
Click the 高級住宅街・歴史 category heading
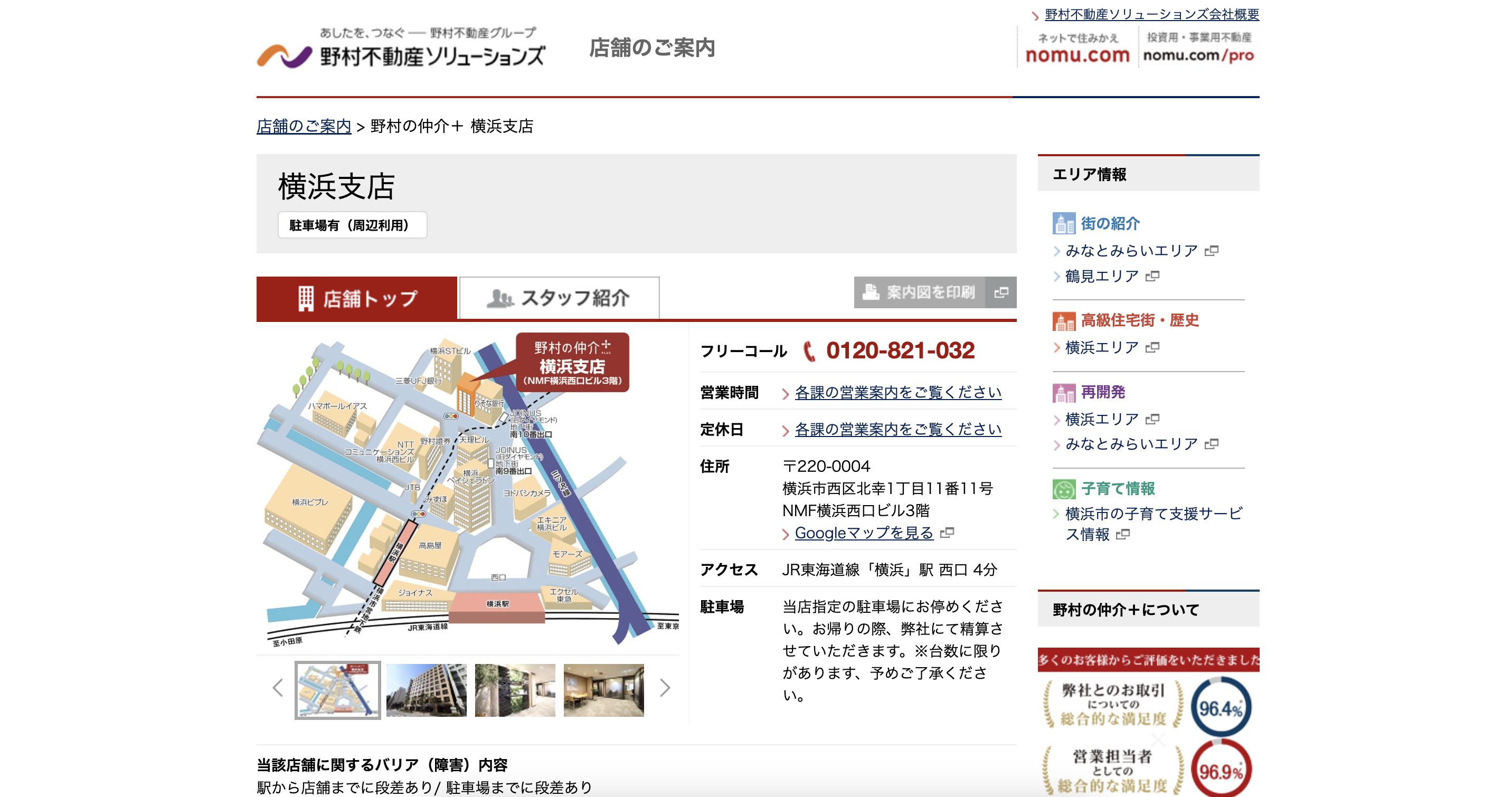pyautogui.click(x=1140, y=320)
